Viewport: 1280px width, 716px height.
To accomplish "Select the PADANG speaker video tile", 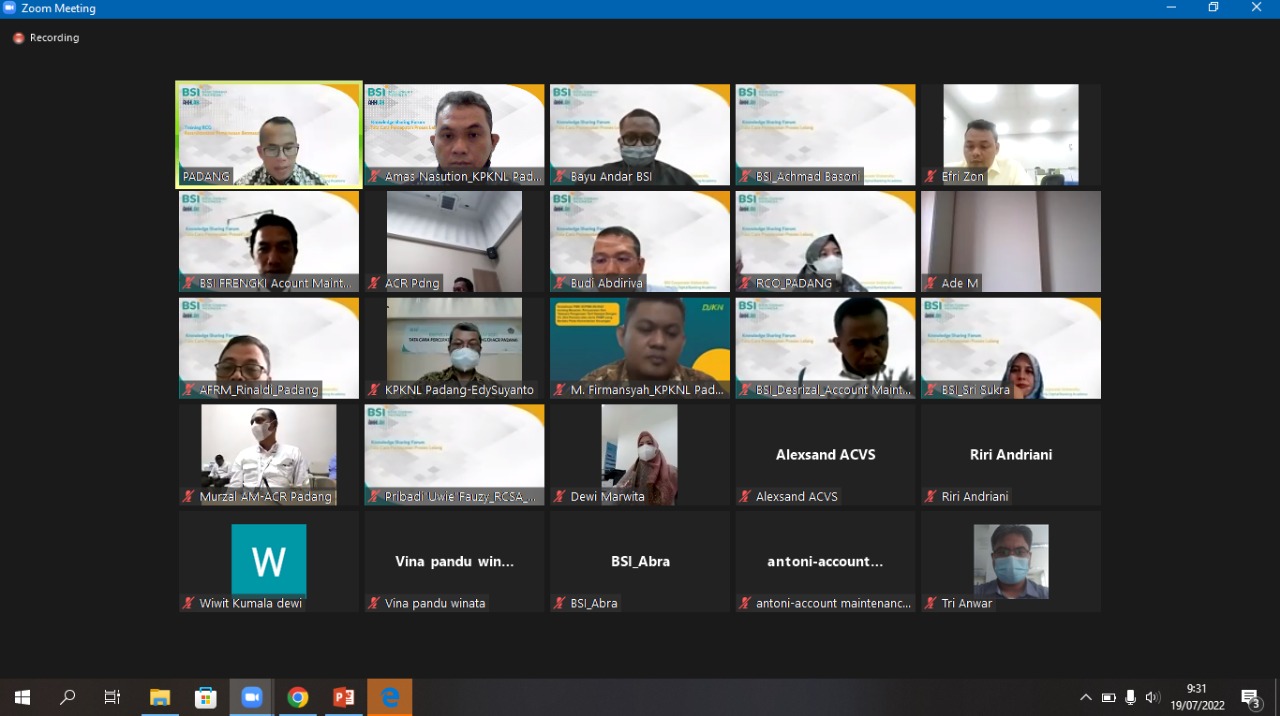I will [269, 135].
